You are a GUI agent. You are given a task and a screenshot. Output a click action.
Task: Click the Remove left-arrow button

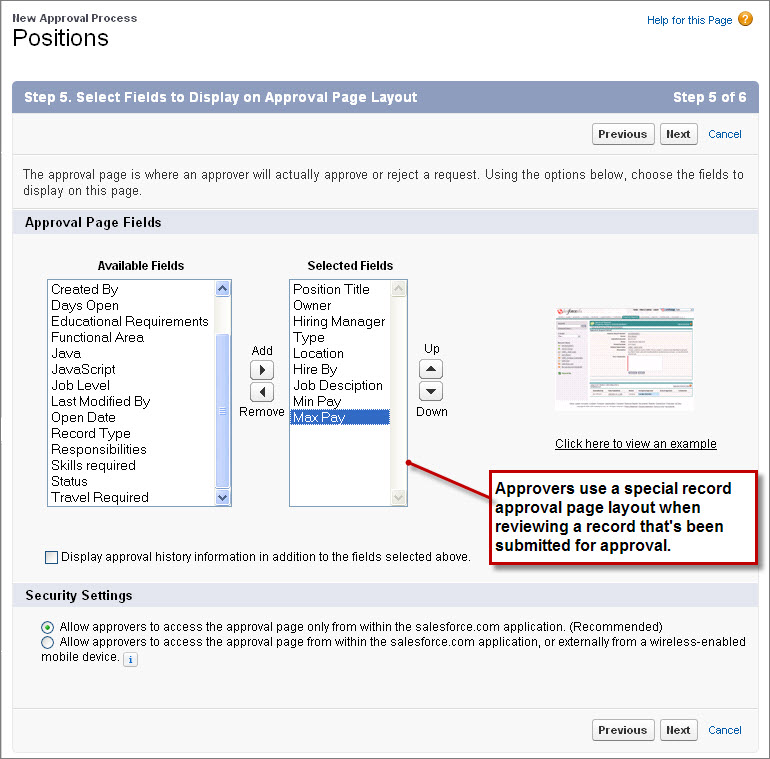[262, 392]
